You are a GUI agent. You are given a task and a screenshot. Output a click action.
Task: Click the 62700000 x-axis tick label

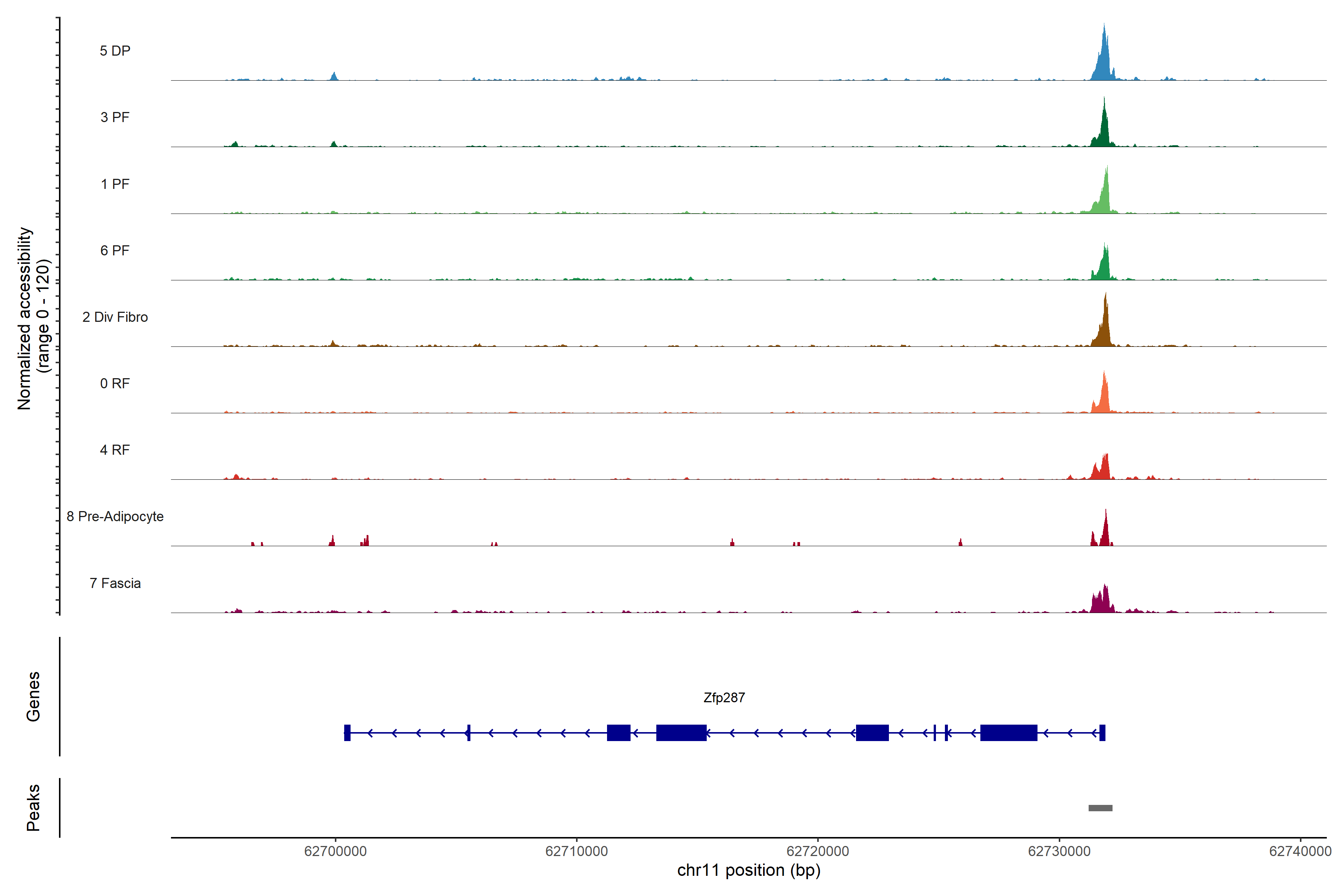(x=335, y=852)
